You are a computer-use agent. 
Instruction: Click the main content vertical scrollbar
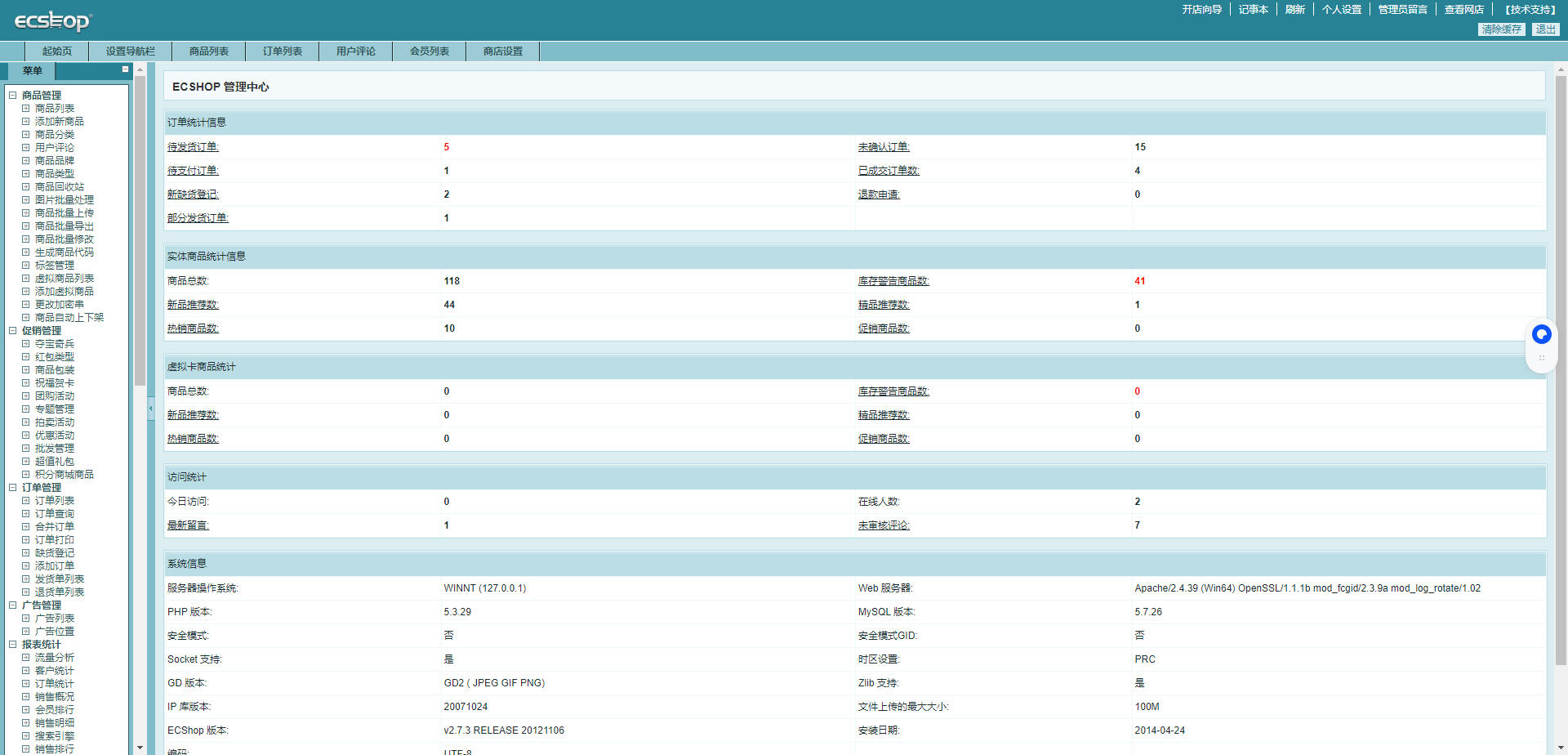coord(1561,368)
